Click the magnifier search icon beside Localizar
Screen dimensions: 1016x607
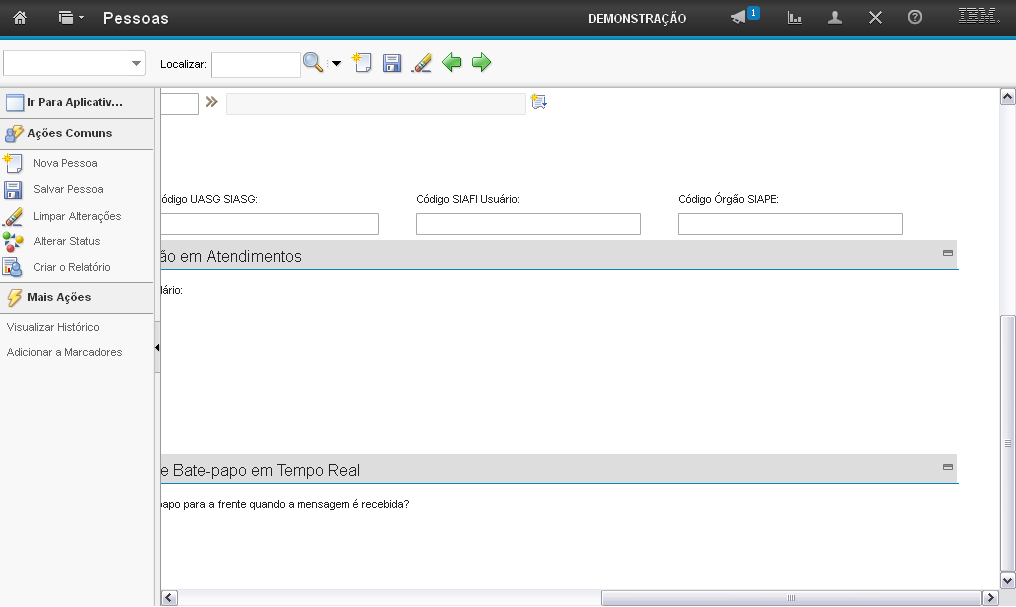[x=313, y=63]
